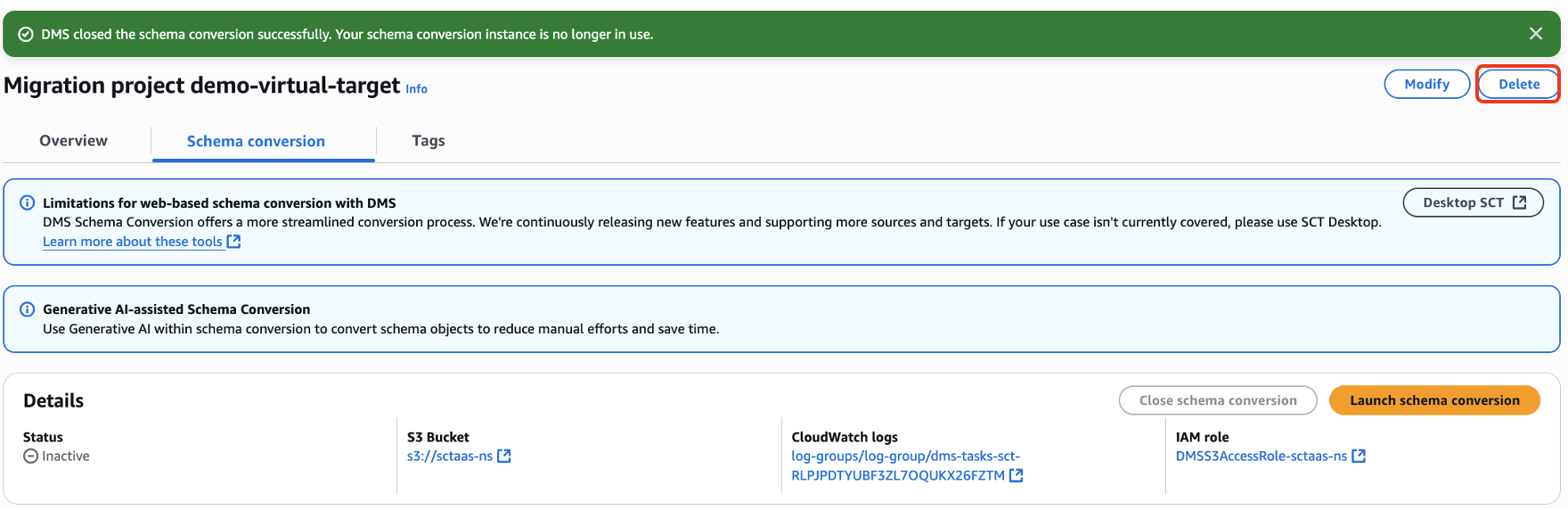Open the Info link beside project title
This screenshot has width=1568, height=510.
[x=416, y=89]
